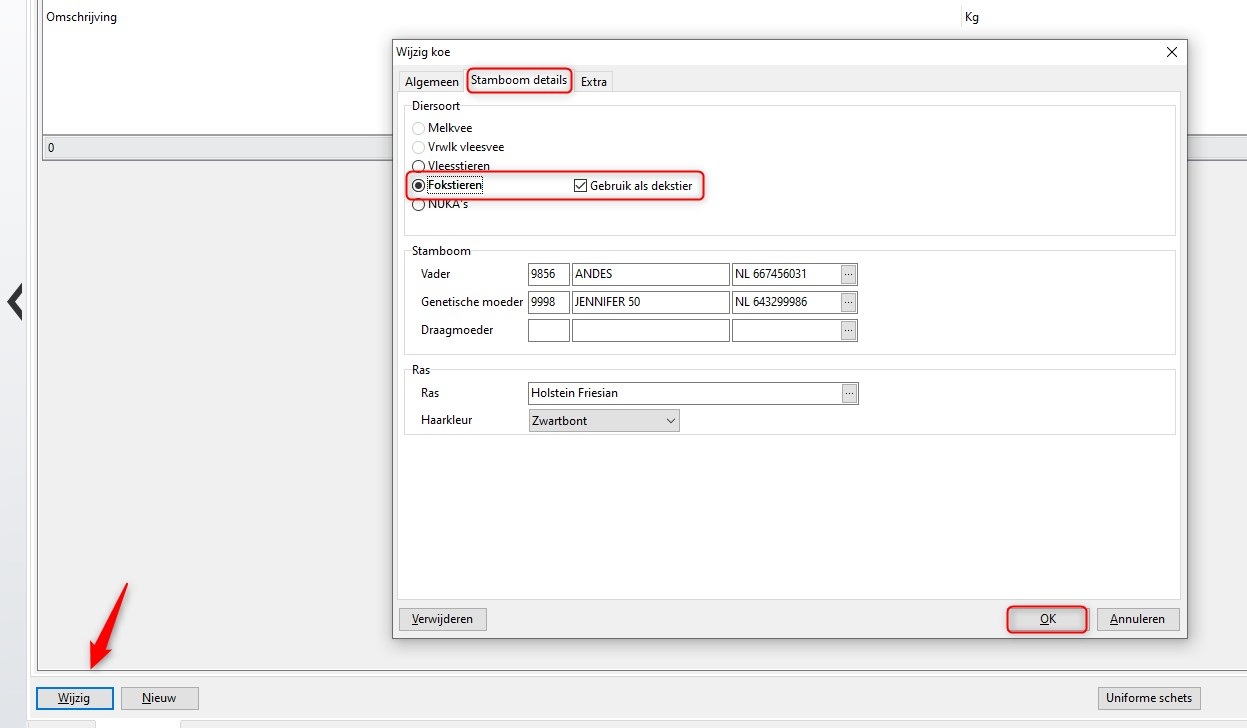Viewport: 1247px width, 728px height.
Task: Collapse side panel with left arrow
Action: [15, 301]
